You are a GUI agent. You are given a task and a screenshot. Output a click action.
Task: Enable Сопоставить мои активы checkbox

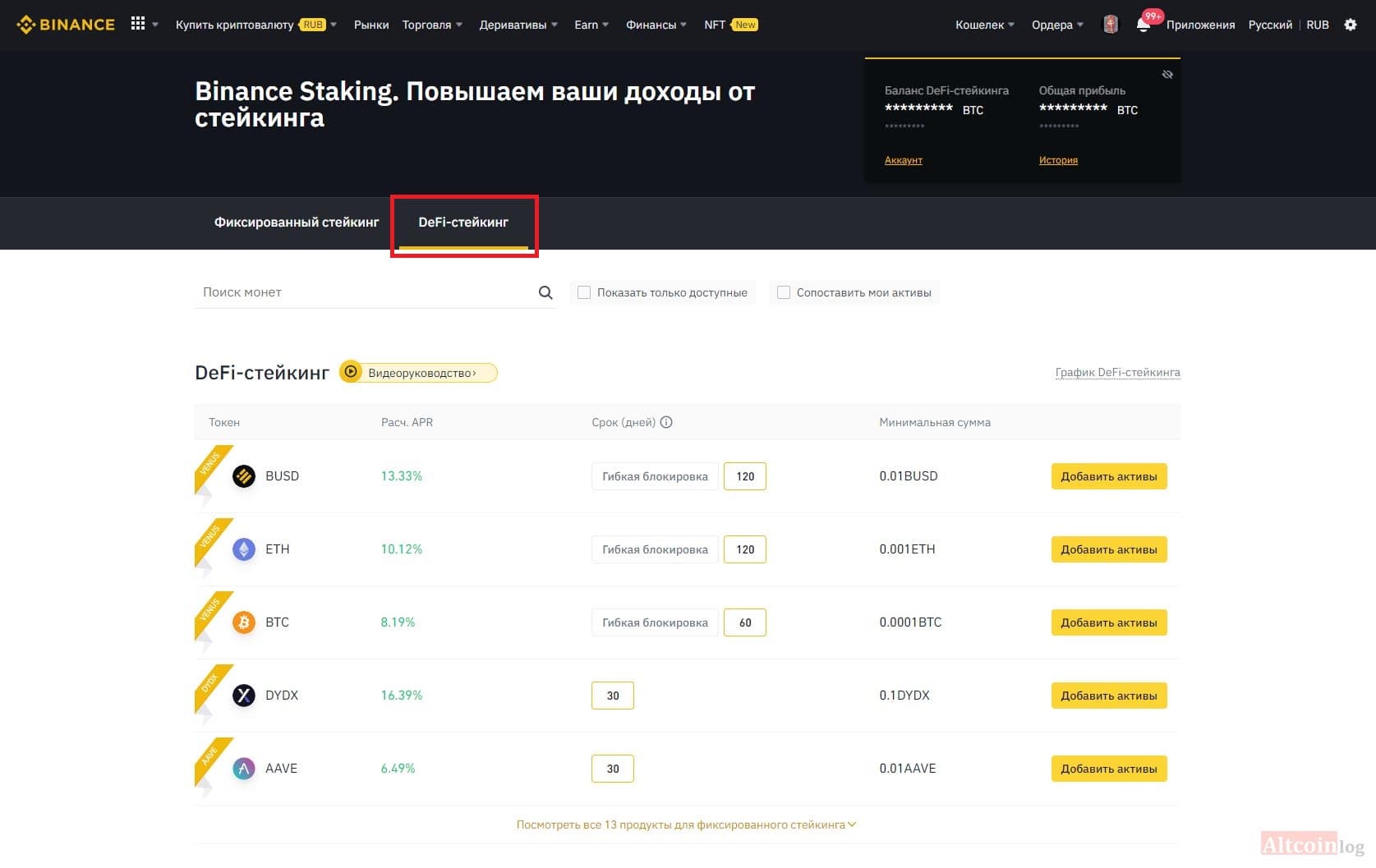tap(784, 292)
